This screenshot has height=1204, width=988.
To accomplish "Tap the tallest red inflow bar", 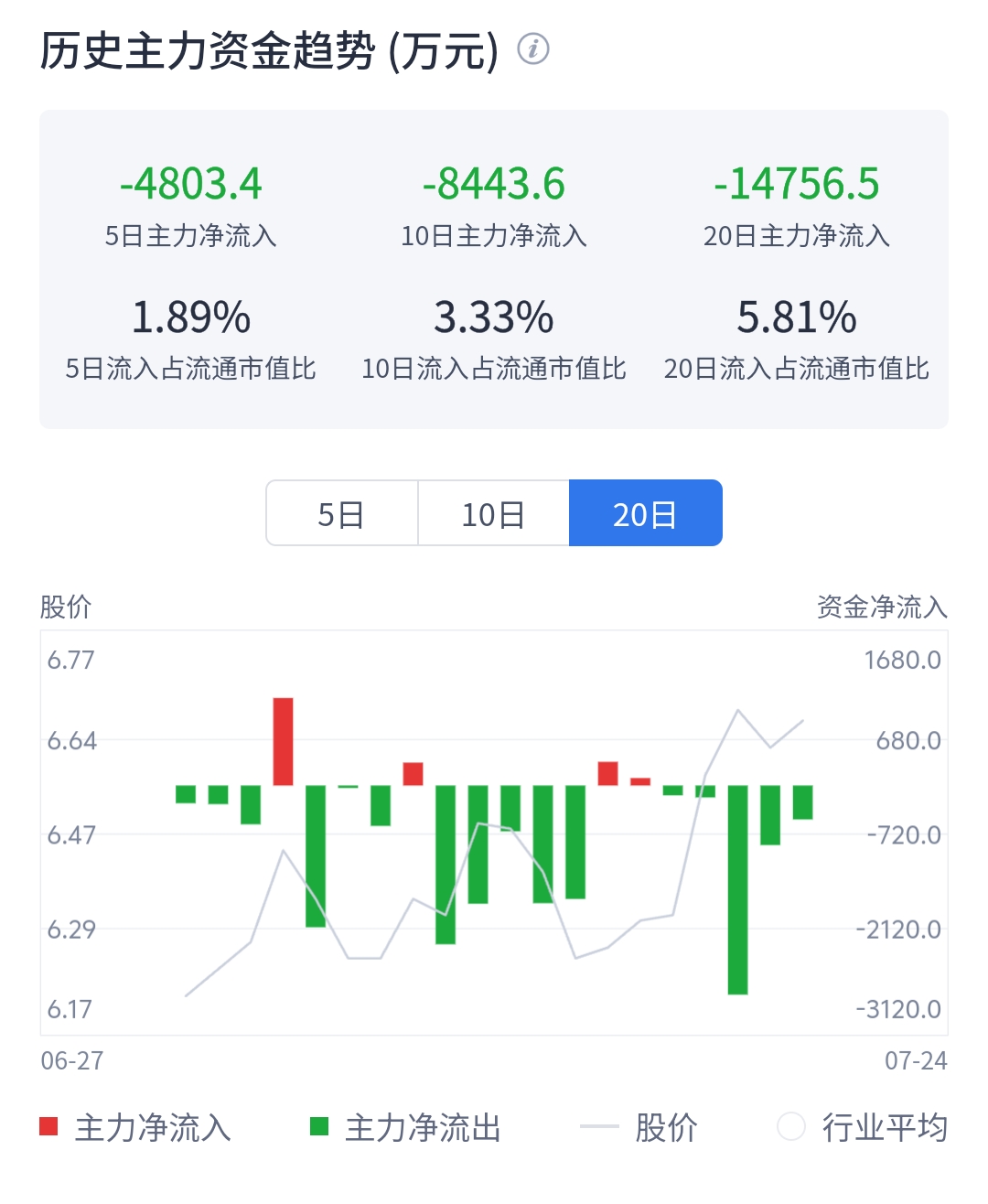I will [x=284, y=741].
